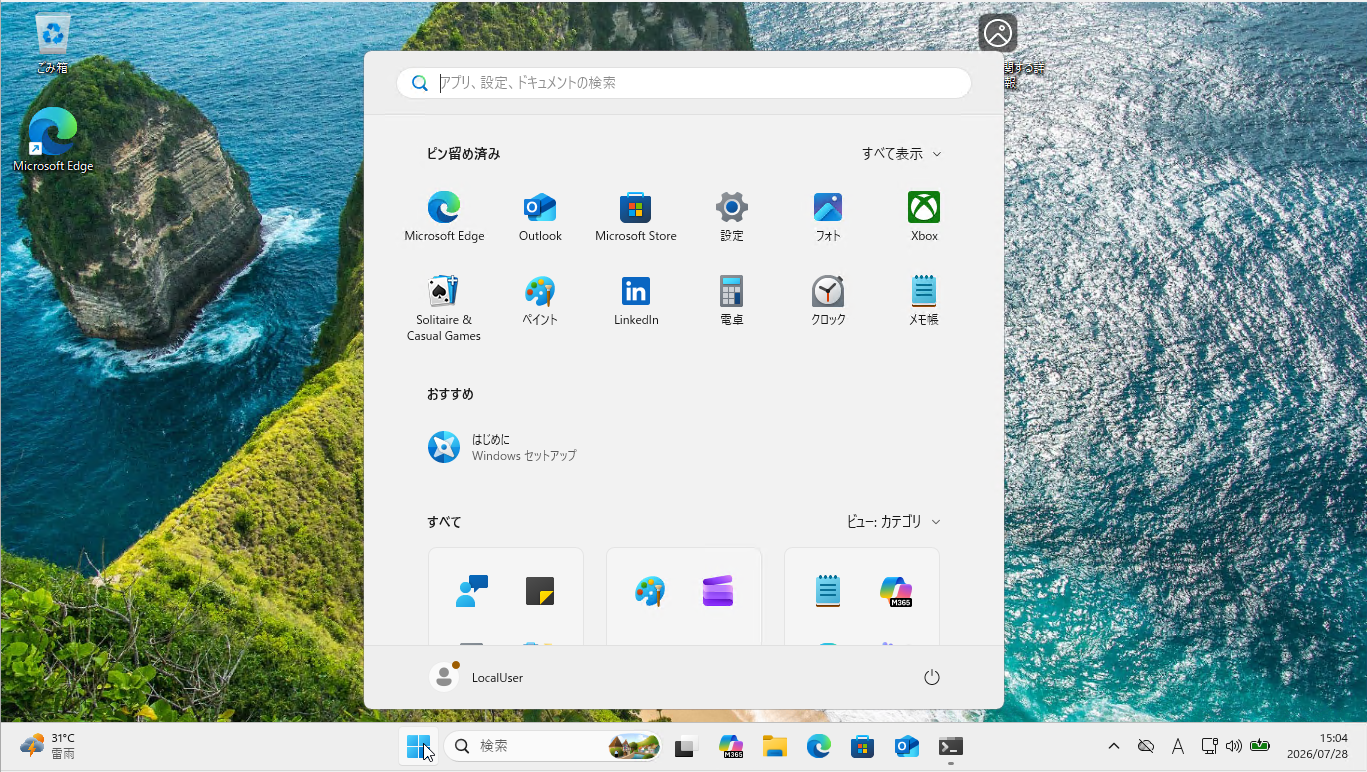Open 設定 settings gear icon
Screen dimensions: 1367x772
[732, 217]
